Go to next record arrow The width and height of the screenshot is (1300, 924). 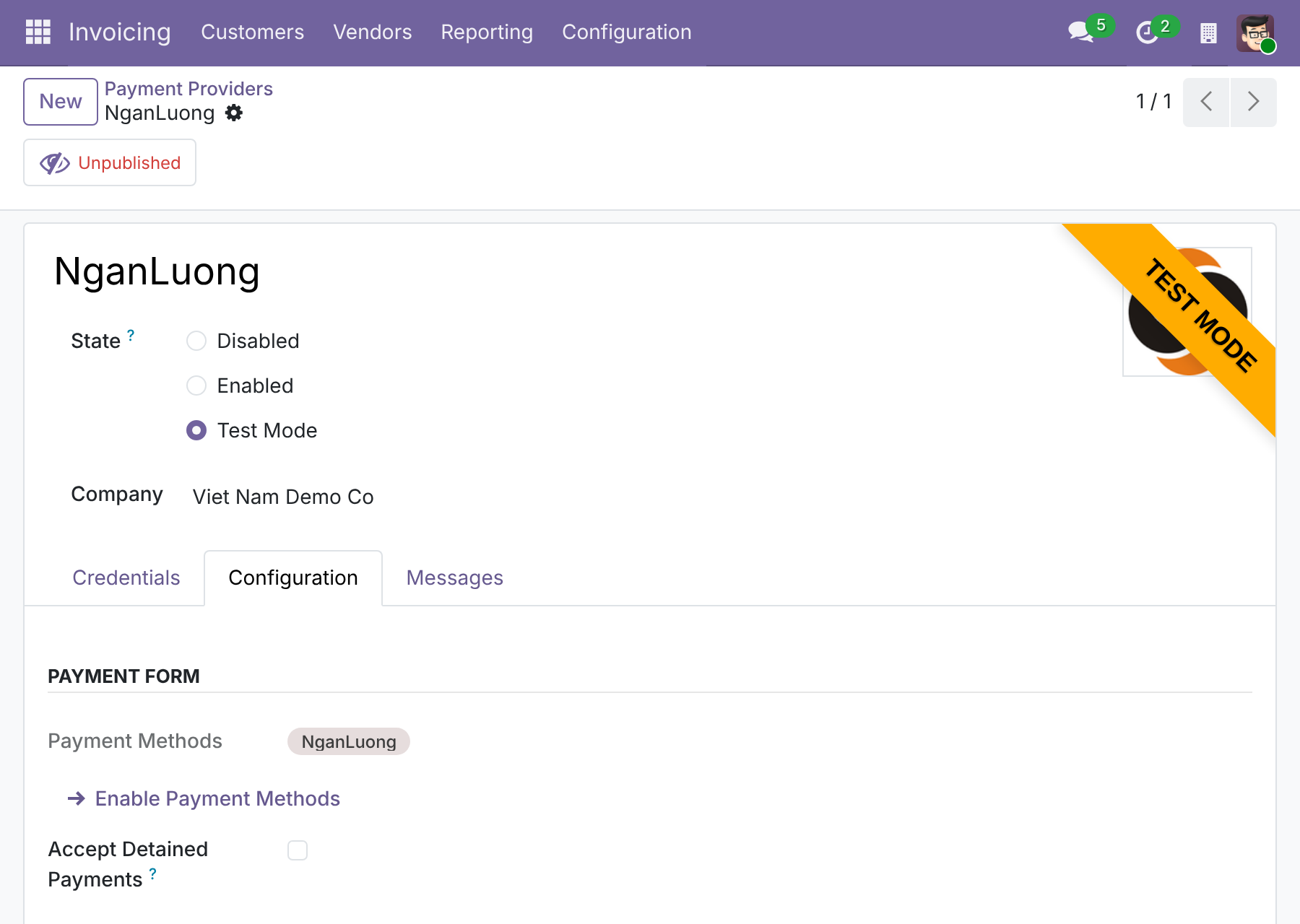[1254, 102]
